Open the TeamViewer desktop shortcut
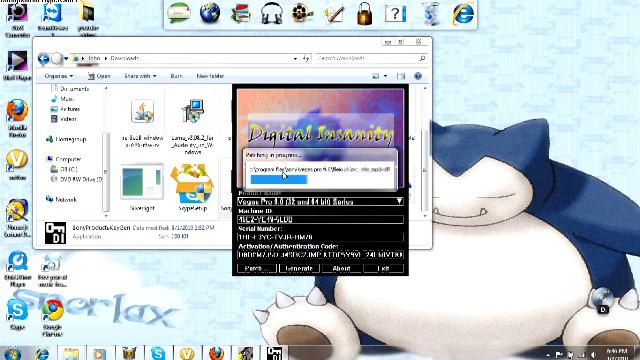The height and width of the screenshot is (360, 640). pyautogui.click(x=52, y=17)
